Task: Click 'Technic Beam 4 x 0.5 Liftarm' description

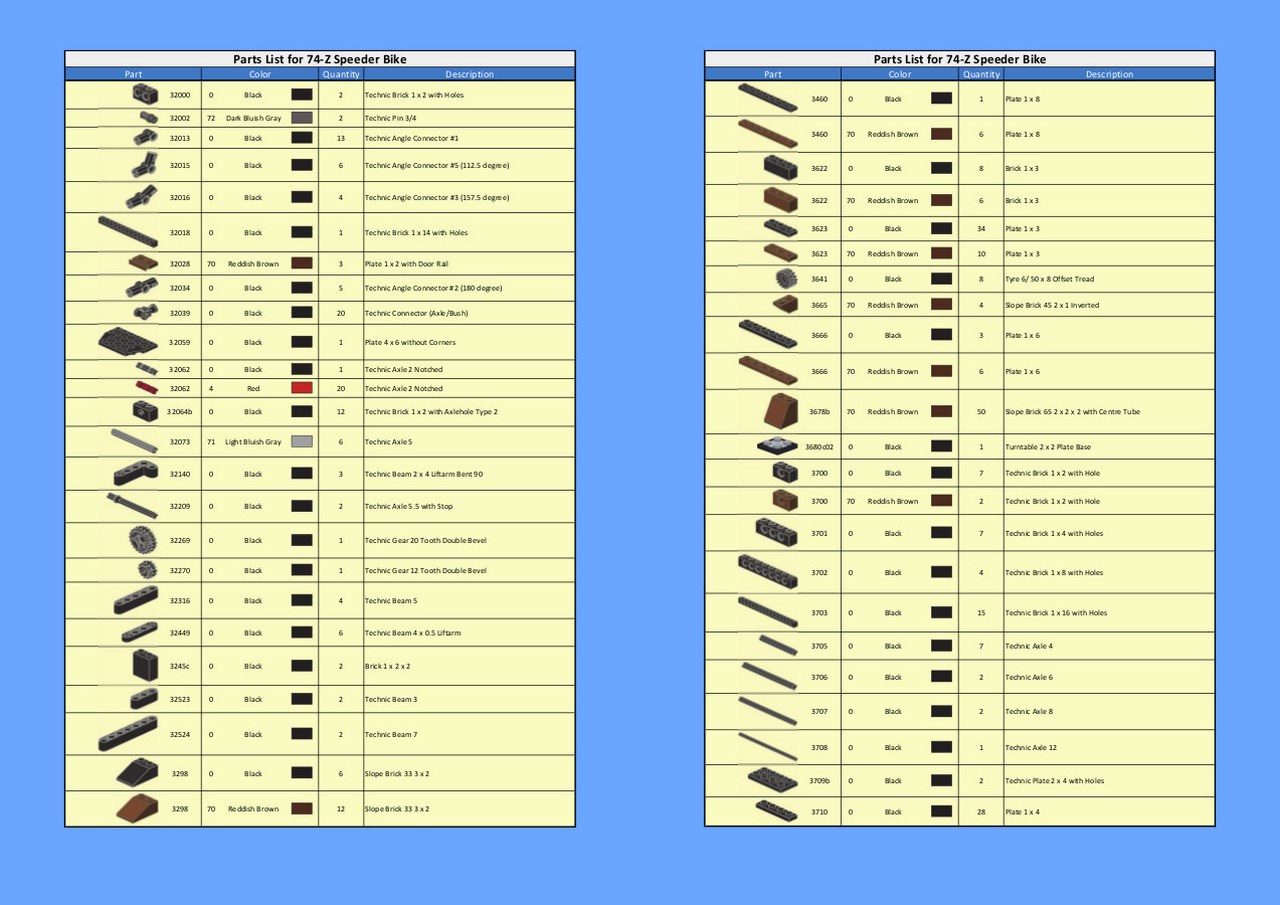Action: point(413,632)
